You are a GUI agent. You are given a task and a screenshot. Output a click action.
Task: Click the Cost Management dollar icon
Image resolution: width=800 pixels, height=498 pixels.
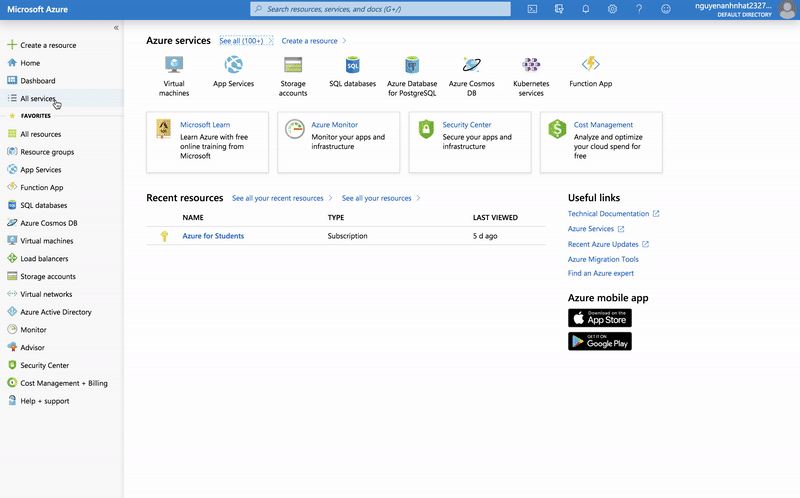[557, 129]
